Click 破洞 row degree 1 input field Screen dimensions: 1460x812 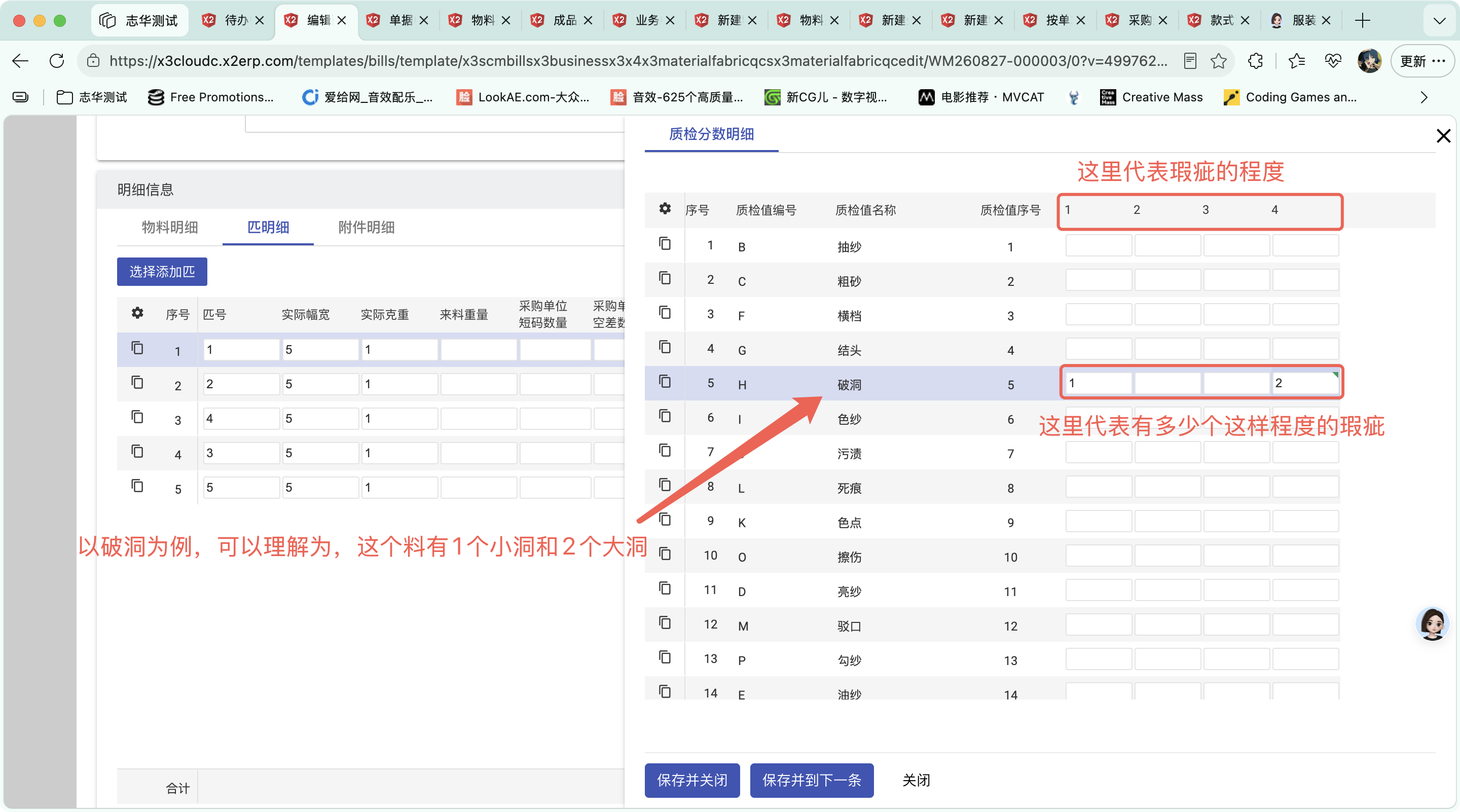coord(1098,383)
